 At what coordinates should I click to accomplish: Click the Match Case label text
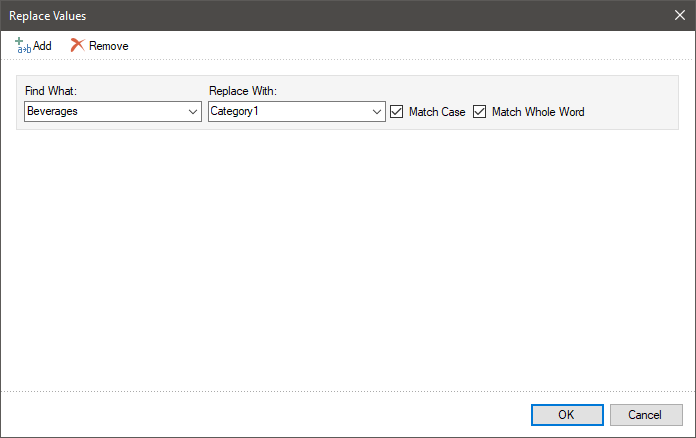click(437, 112)
